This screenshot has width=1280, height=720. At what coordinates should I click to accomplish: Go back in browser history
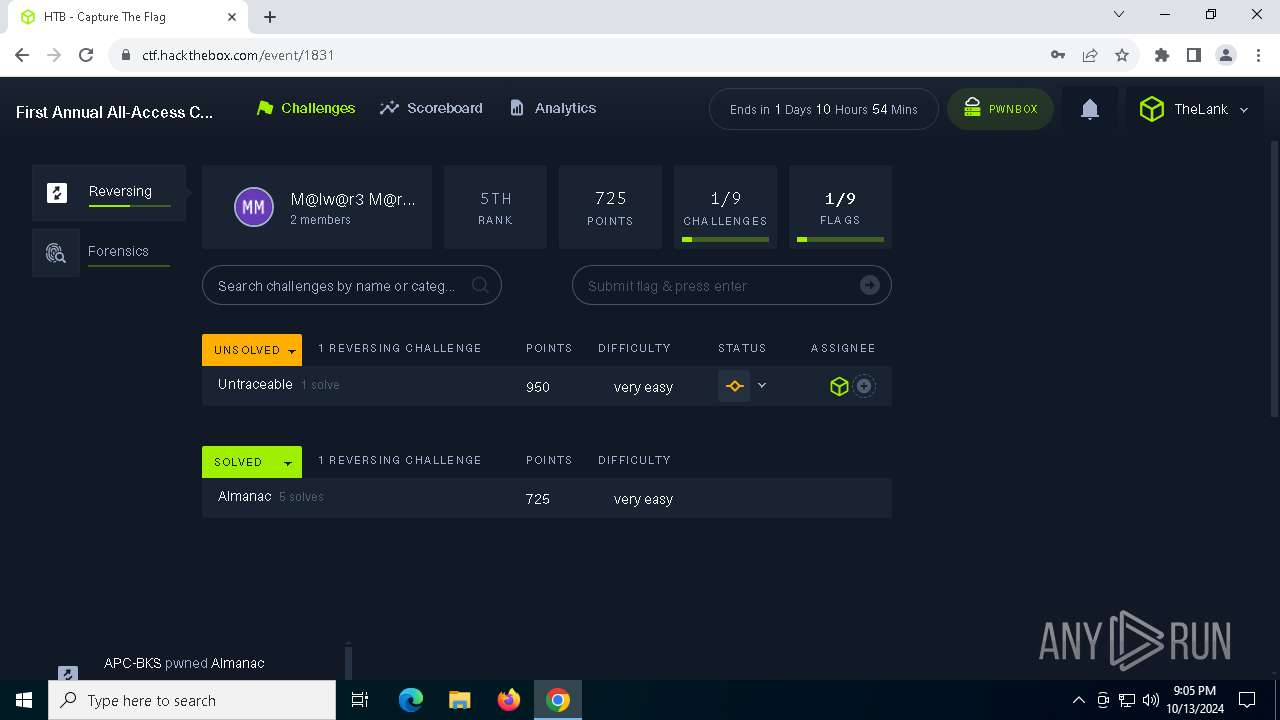[22, 55]
